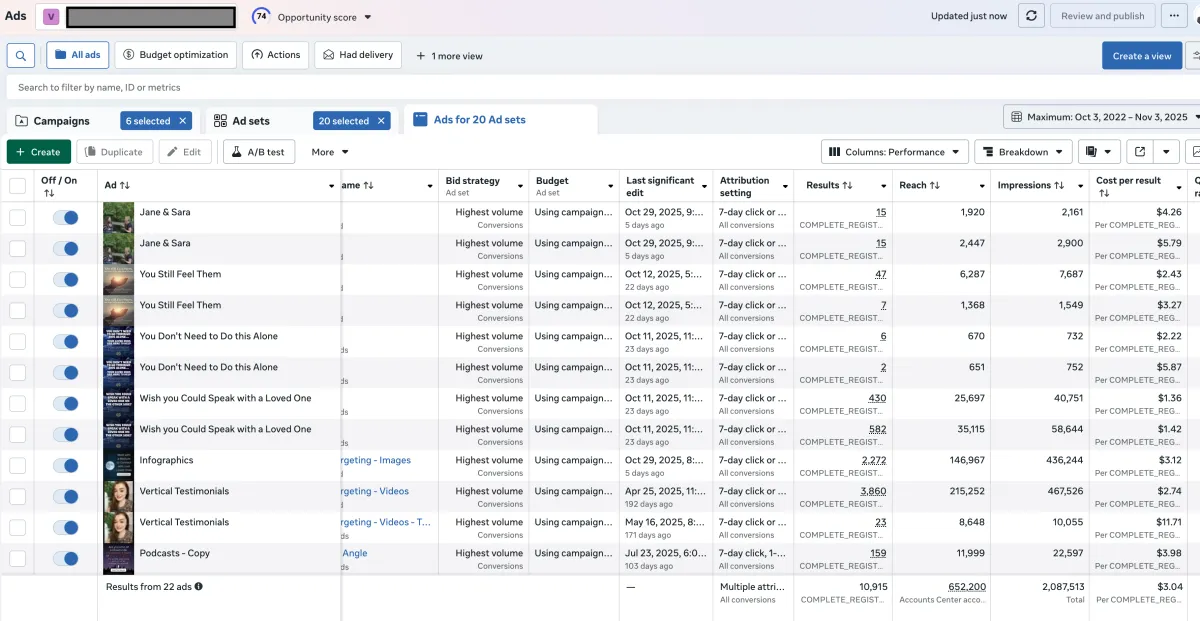
Task: Select the Podcasts - Copy ad checkbox
Action: click(18, 559)
